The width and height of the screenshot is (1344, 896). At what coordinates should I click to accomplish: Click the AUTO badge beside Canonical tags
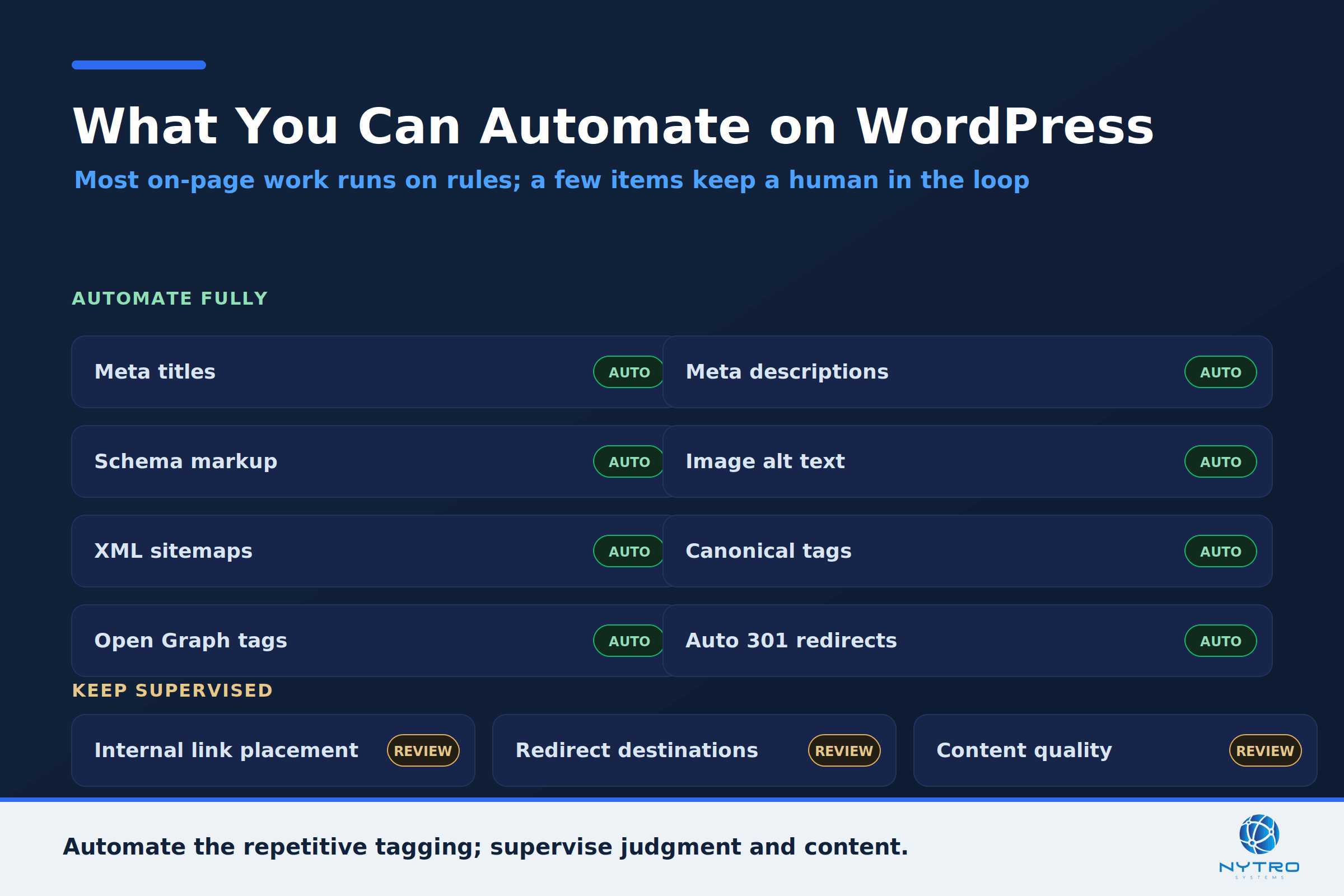pos(1221,551)
